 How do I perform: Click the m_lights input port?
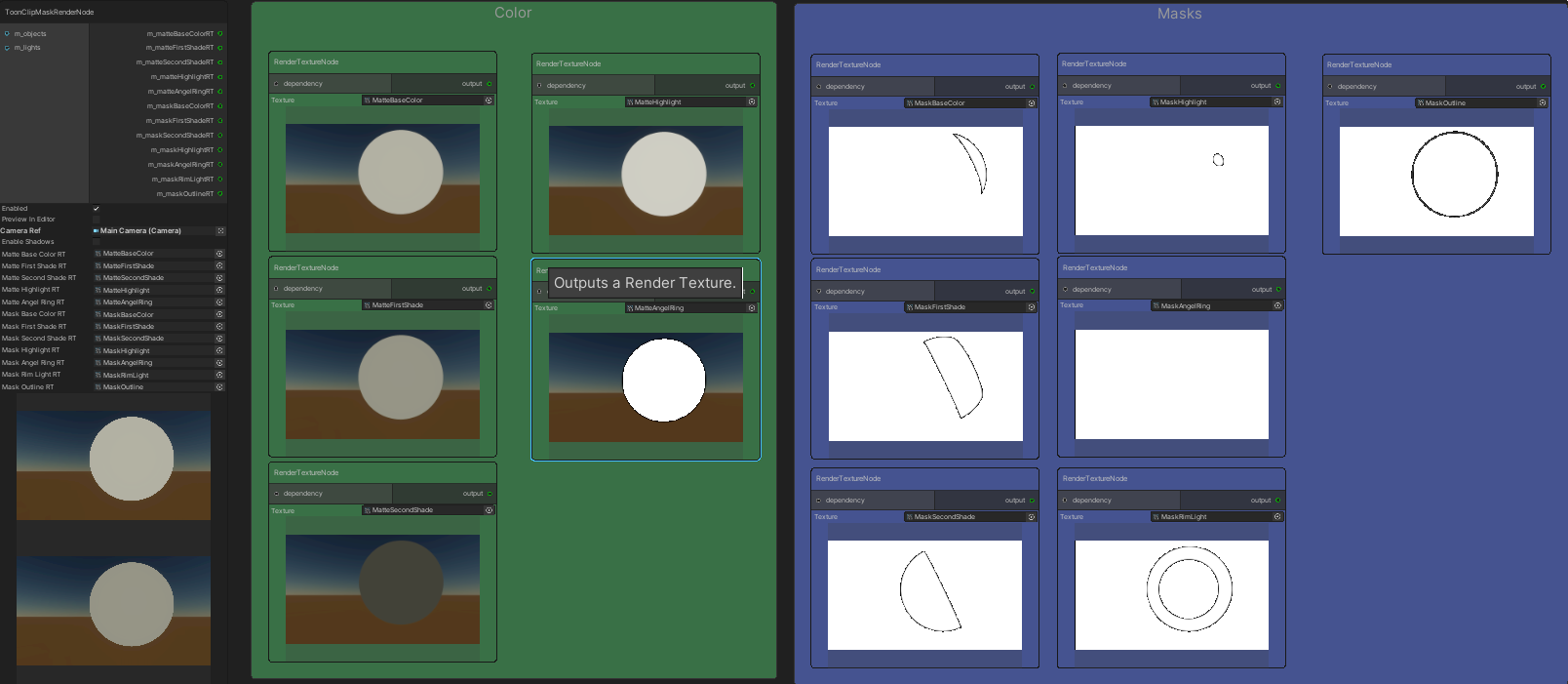8,48
